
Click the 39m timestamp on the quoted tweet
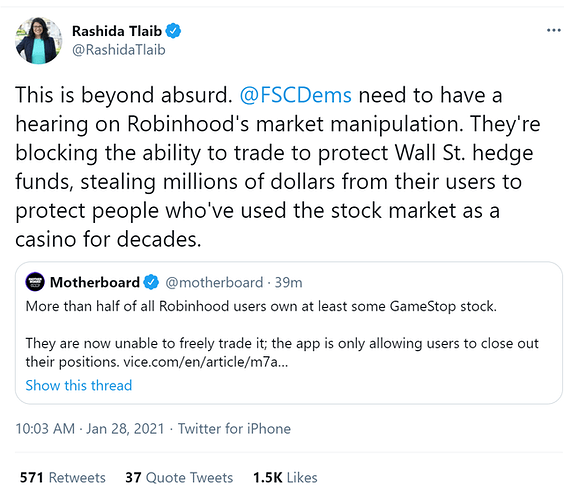(288, 283)
